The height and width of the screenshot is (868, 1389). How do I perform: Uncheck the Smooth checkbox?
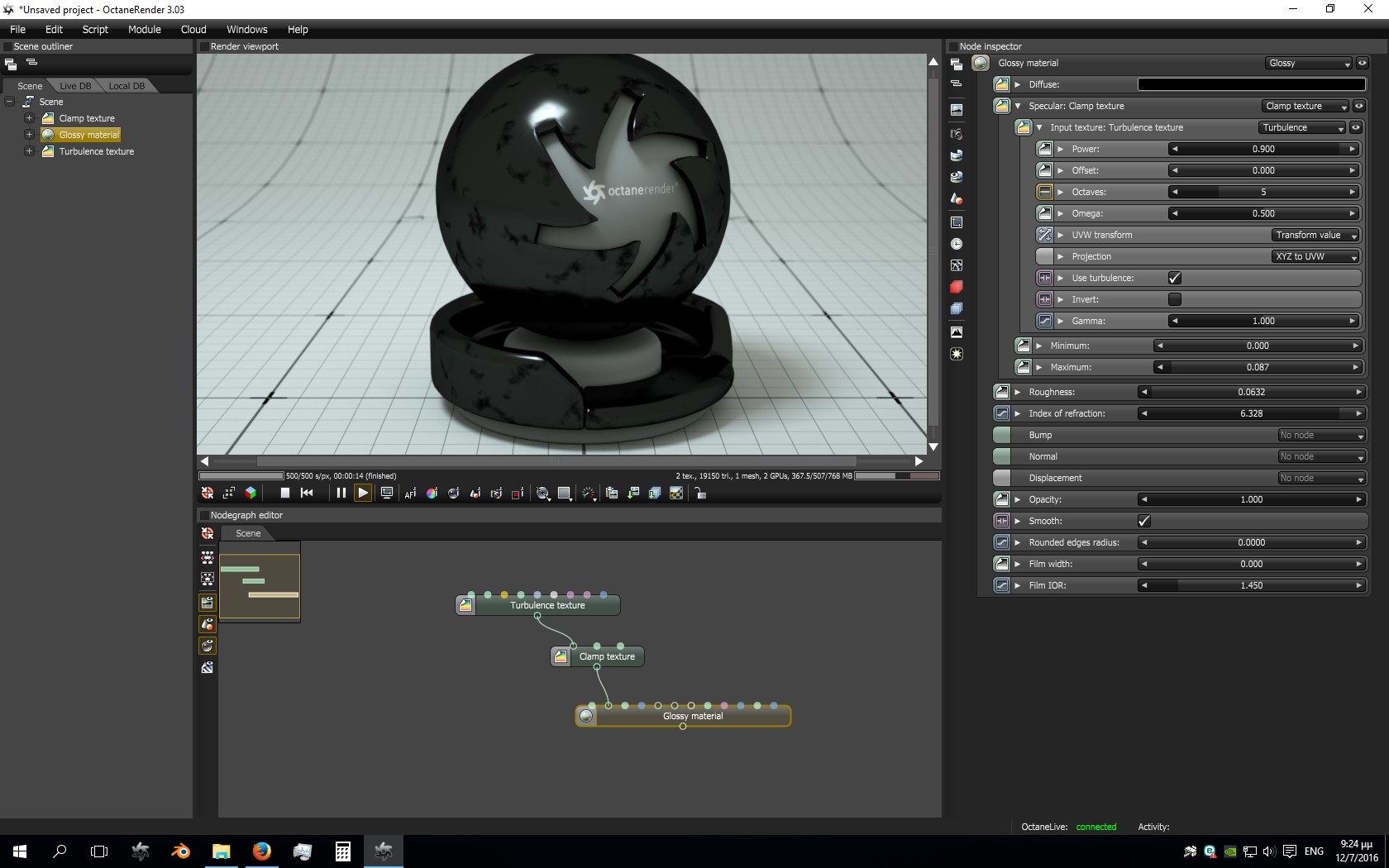pos(1144,521)
